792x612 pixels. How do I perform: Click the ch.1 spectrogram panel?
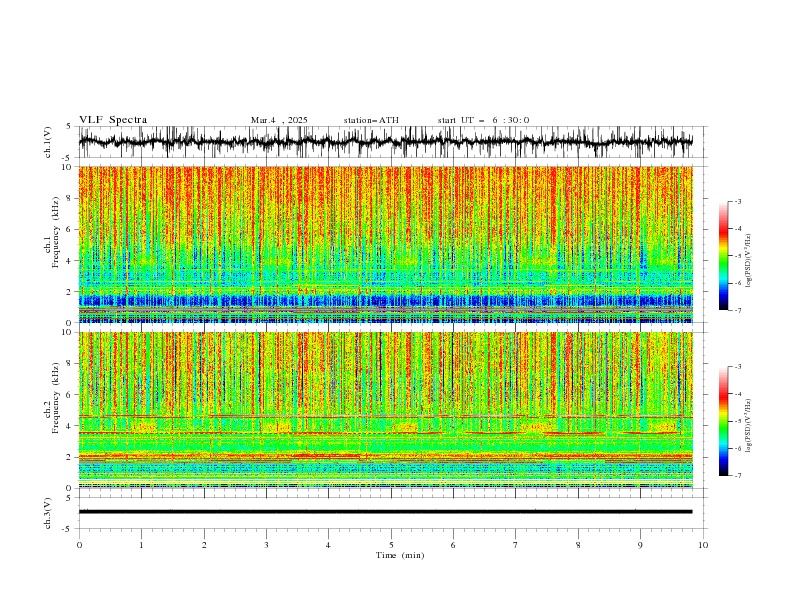tap(385, 244)
